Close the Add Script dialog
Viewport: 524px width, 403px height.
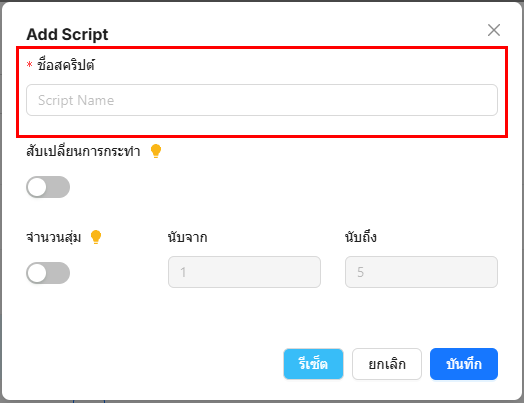(x=494, y=30)
